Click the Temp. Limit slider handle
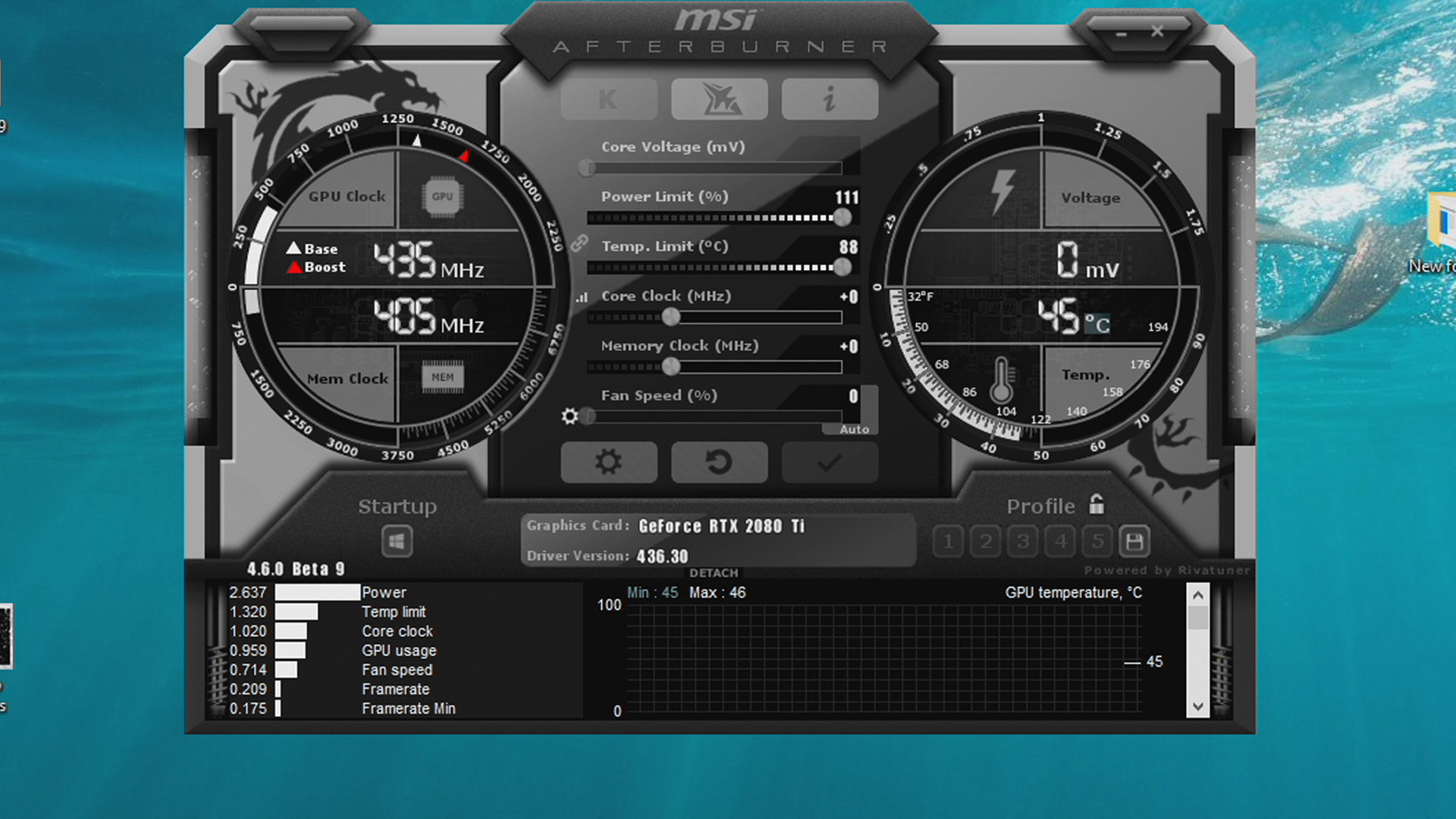 pos(842,267)
